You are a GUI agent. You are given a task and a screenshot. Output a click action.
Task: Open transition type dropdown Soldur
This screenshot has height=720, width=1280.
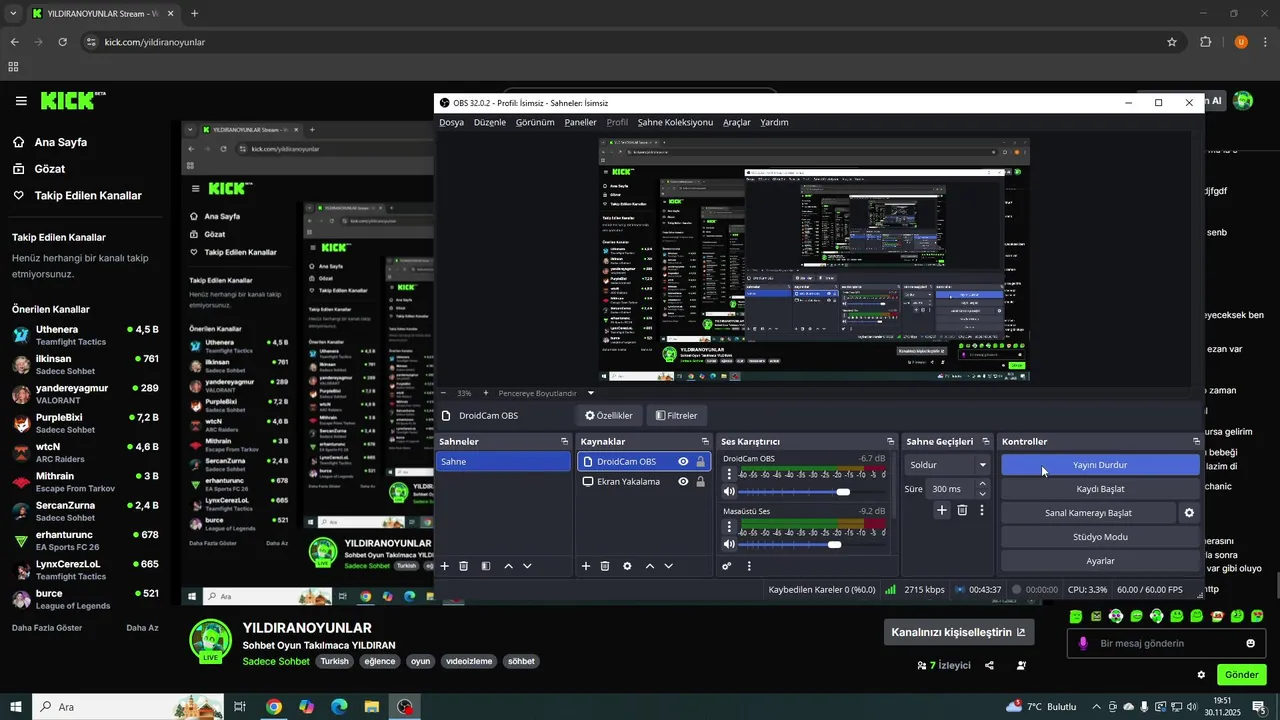pyautogui.click(x=947, y=465)
